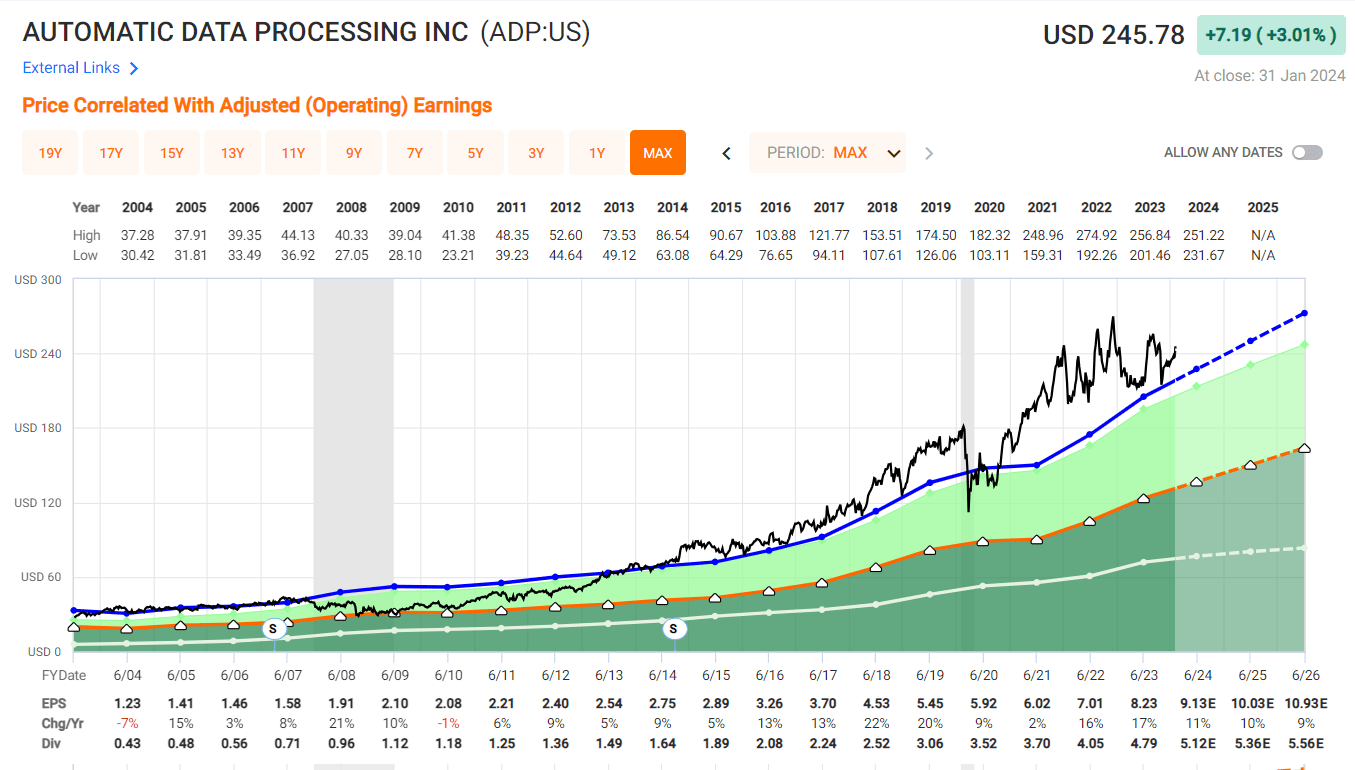Viewport: 1355px width, 770px height.
Task: Click the PERIOD dropdown caret icon
Action: click(893, 153)
